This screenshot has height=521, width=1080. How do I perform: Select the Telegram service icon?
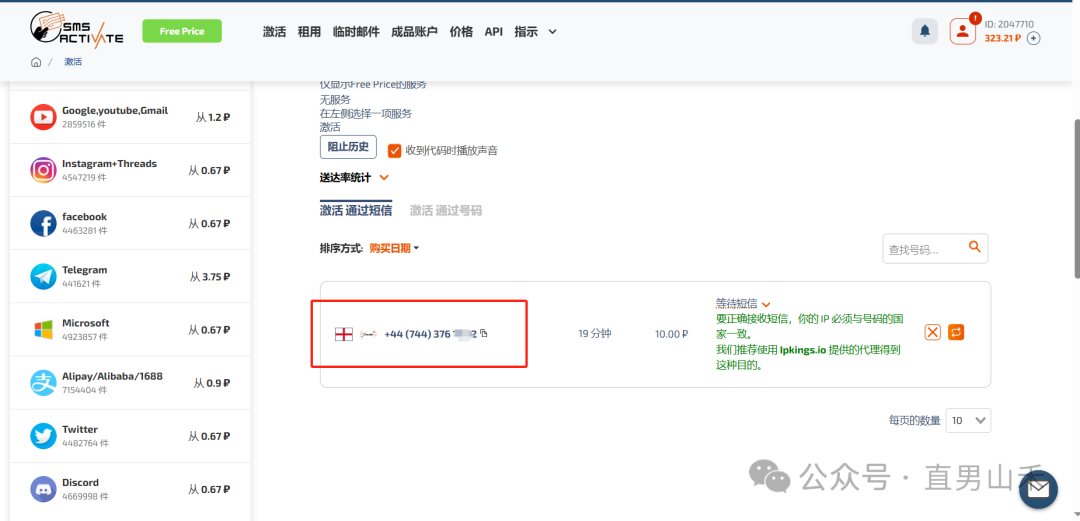pos(43,277)
